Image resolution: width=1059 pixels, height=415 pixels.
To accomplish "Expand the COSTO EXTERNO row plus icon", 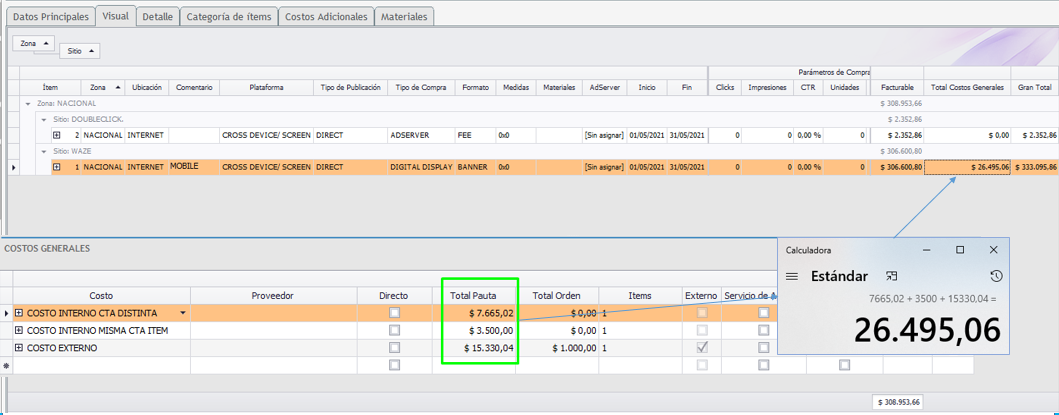I will (x=19, y=347).
